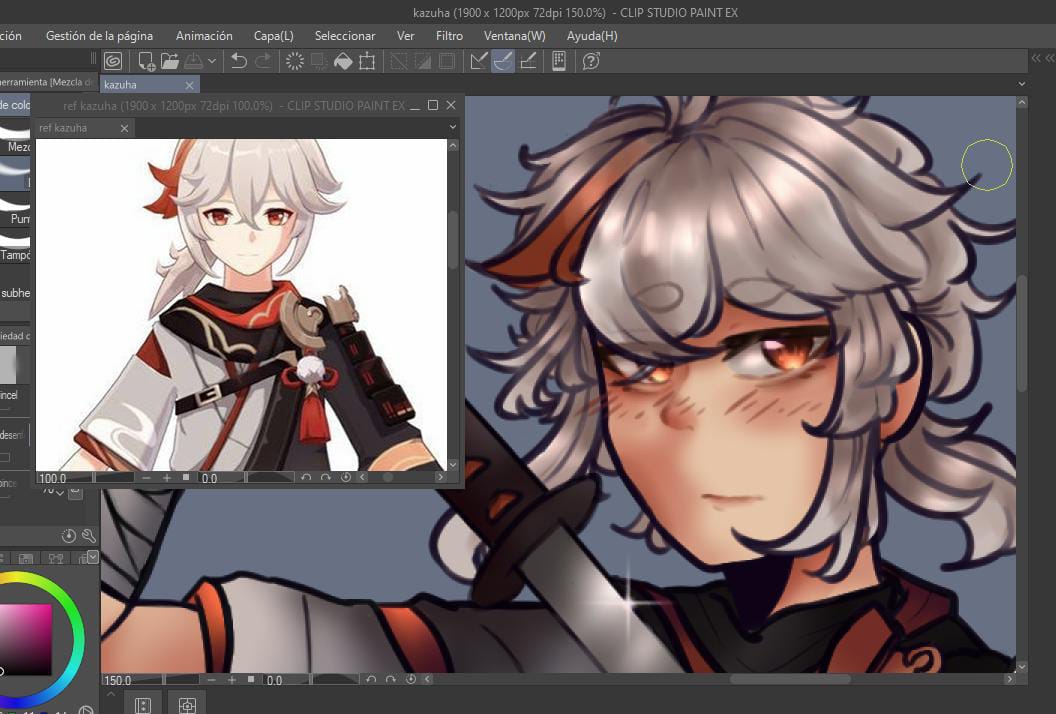Click the Invert selected area icon
Screen dimensions: 1056x714
tap(422, 61)
